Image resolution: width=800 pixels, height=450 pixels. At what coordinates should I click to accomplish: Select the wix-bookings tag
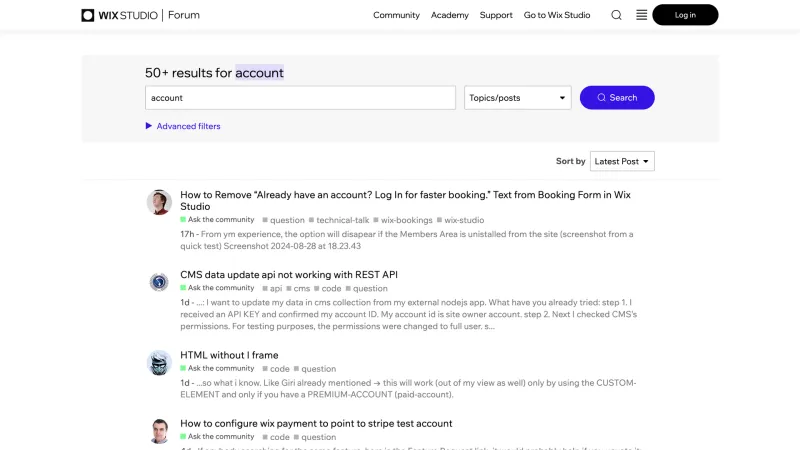(x=403, y=220)
